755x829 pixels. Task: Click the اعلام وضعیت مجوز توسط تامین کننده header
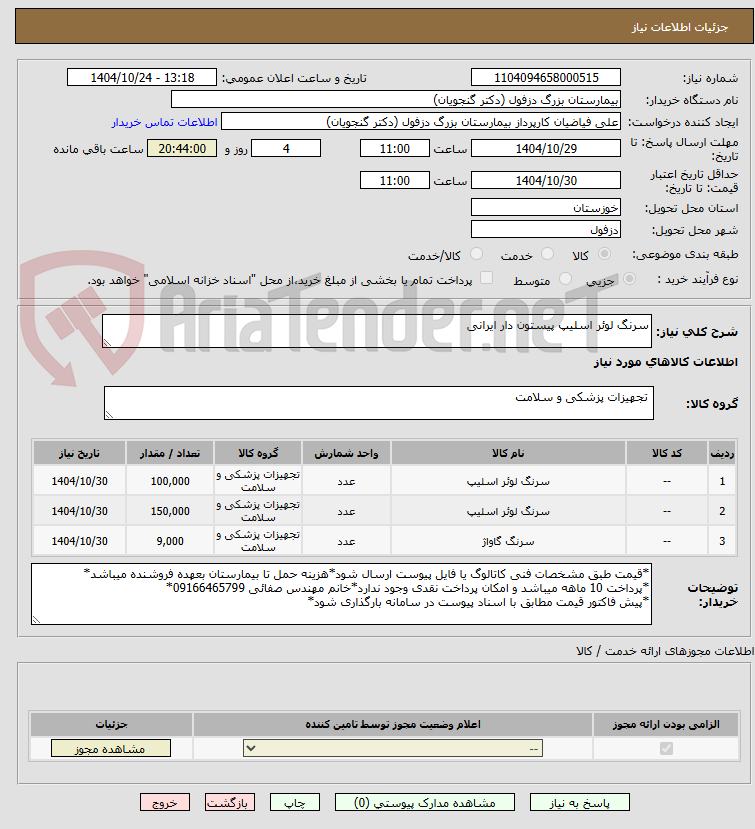tap(393, 724)
